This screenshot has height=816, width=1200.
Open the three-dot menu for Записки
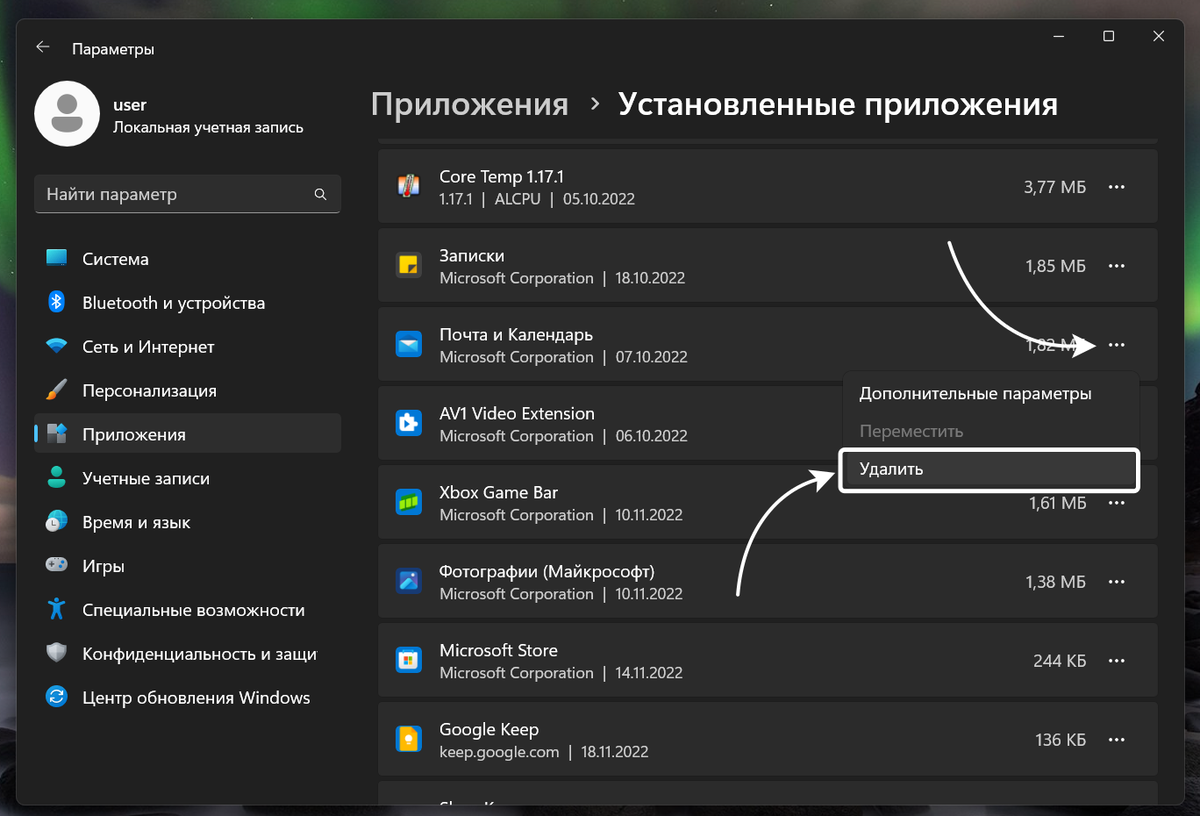[x=1117, y=266]
